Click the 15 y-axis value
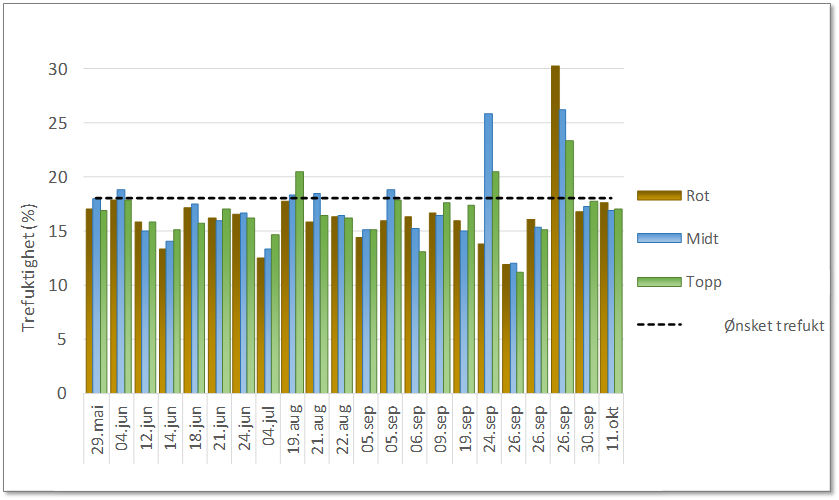 (x=58, y=231)
